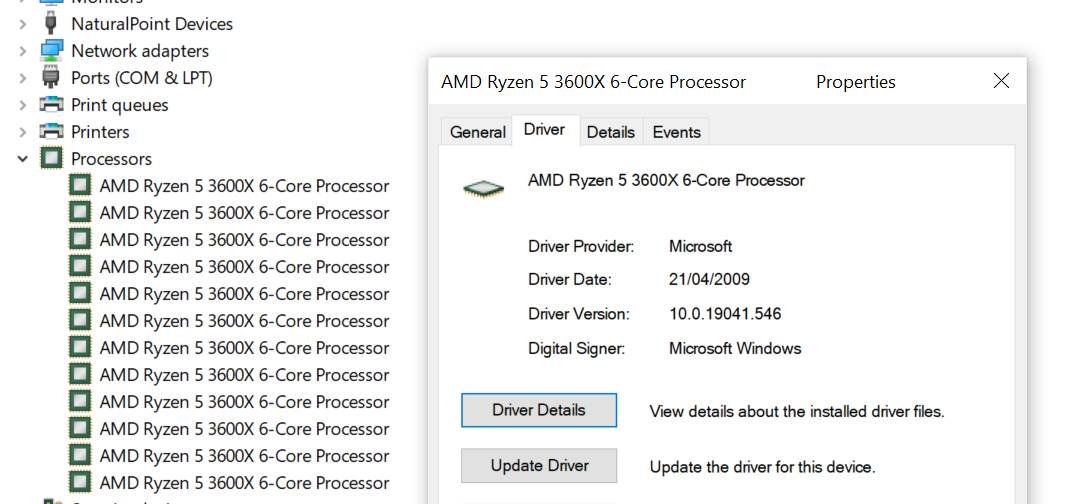Image resolution: width=1077 pixels, height=504 pixels.
Task: Click the Driver Details button
Action: click(539, 410)
